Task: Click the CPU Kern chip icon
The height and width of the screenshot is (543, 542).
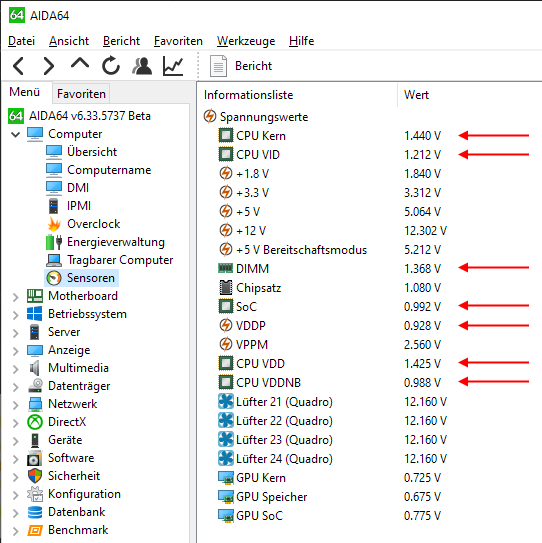Action: coord(226,135)
